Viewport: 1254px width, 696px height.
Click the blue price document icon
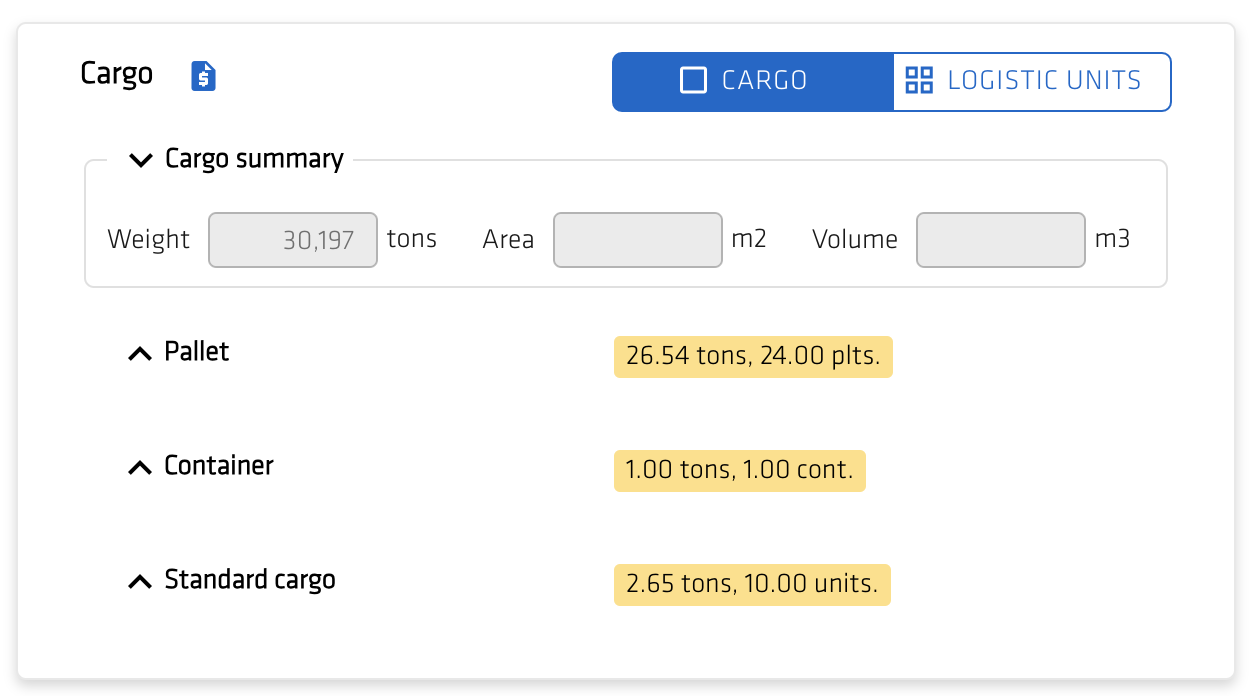pos(204,76)
